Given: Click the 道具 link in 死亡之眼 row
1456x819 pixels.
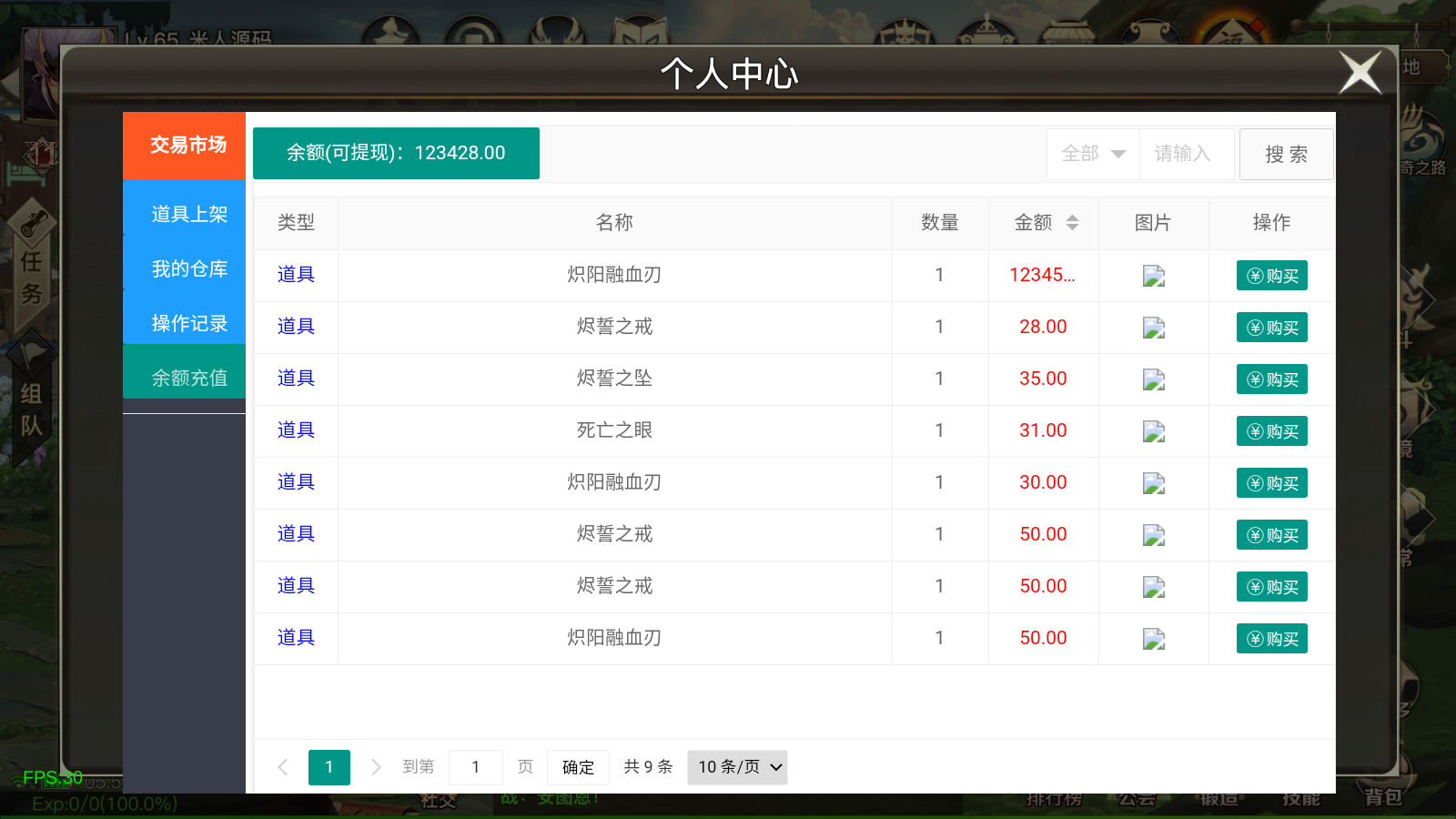Looking at the screenshot, I should [296, 430].
